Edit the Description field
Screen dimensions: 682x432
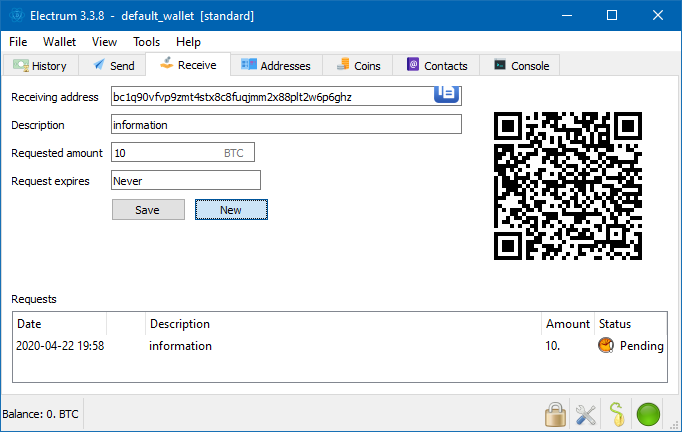point(286,124)
